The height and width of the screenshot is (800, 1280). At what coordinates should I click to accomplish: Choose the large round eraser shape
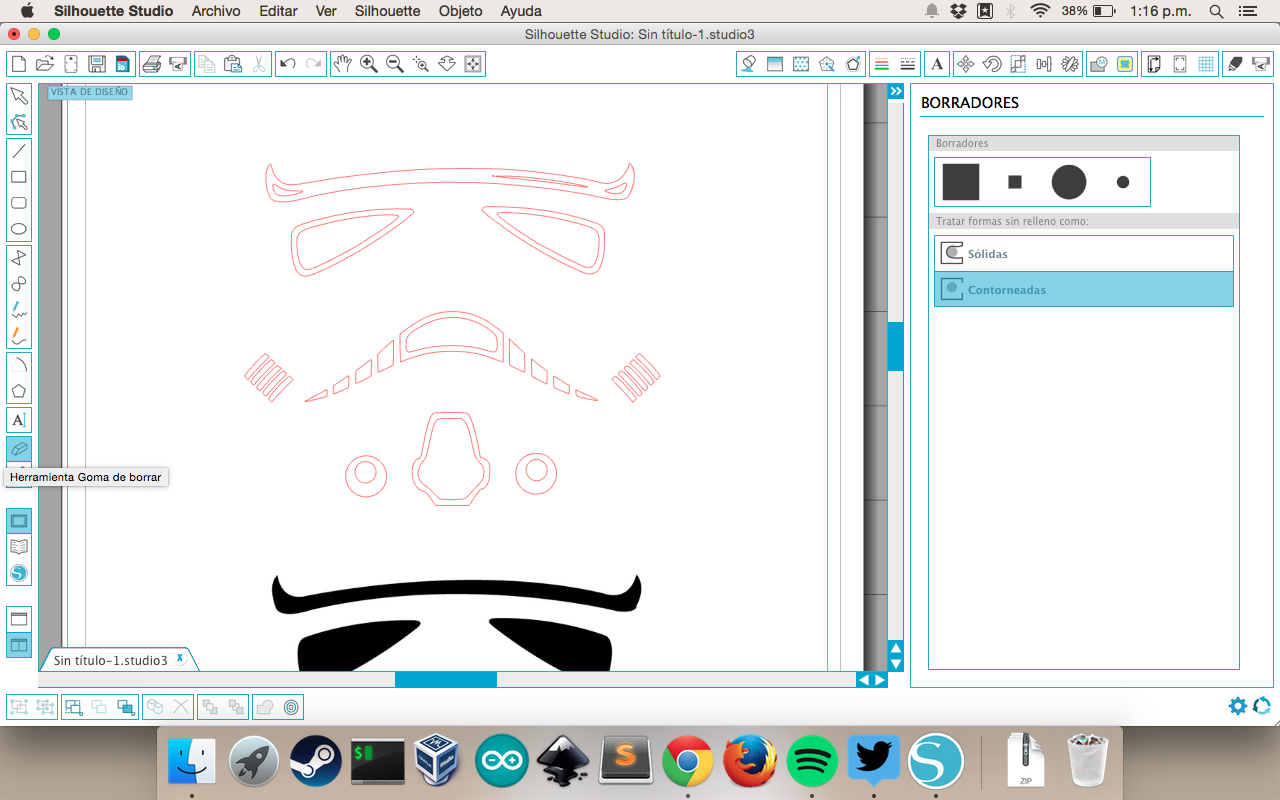(x=1069, y=182)
